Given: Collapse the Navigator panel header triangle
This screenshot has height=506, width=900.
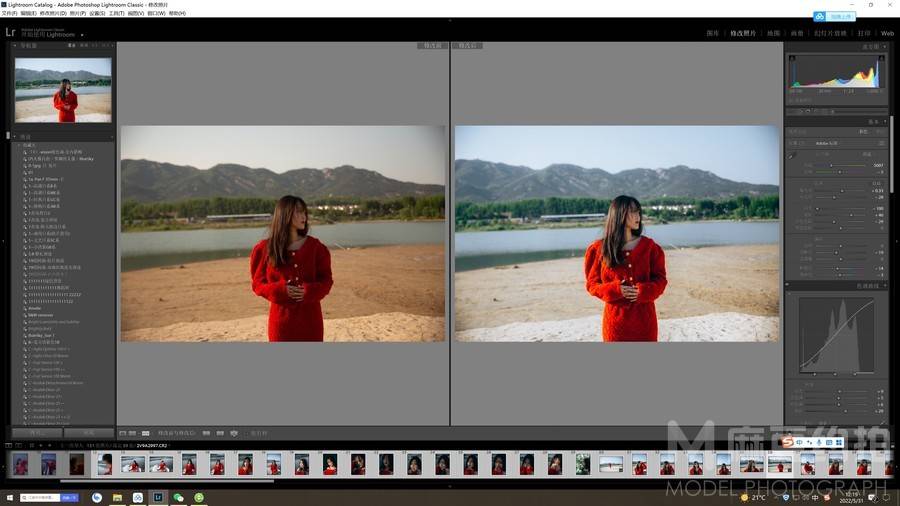Looking at the screenshot, I should coord(15,45).
